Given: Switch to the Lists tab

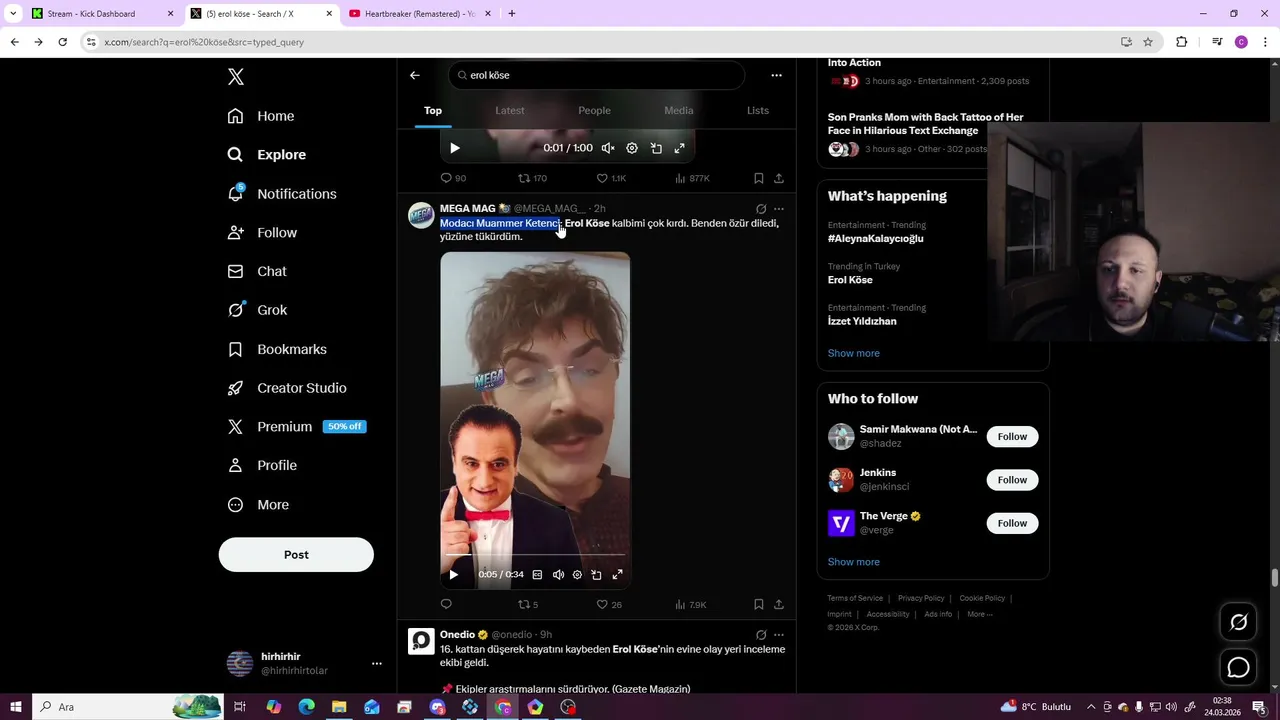Looking at the screenshot, I should 758,110.
